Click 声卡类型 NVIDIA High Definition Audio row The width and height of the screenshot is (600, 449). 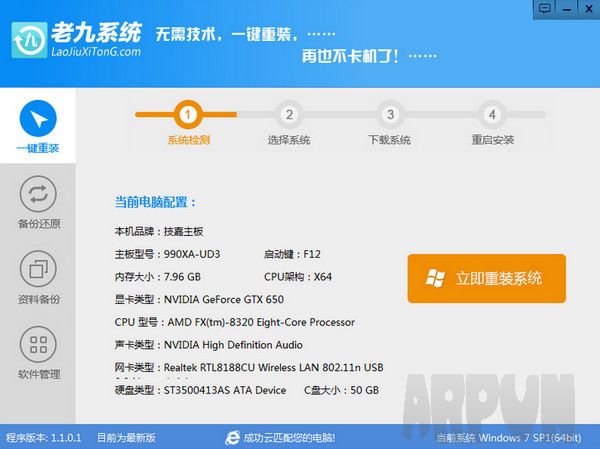click(209, 345)
